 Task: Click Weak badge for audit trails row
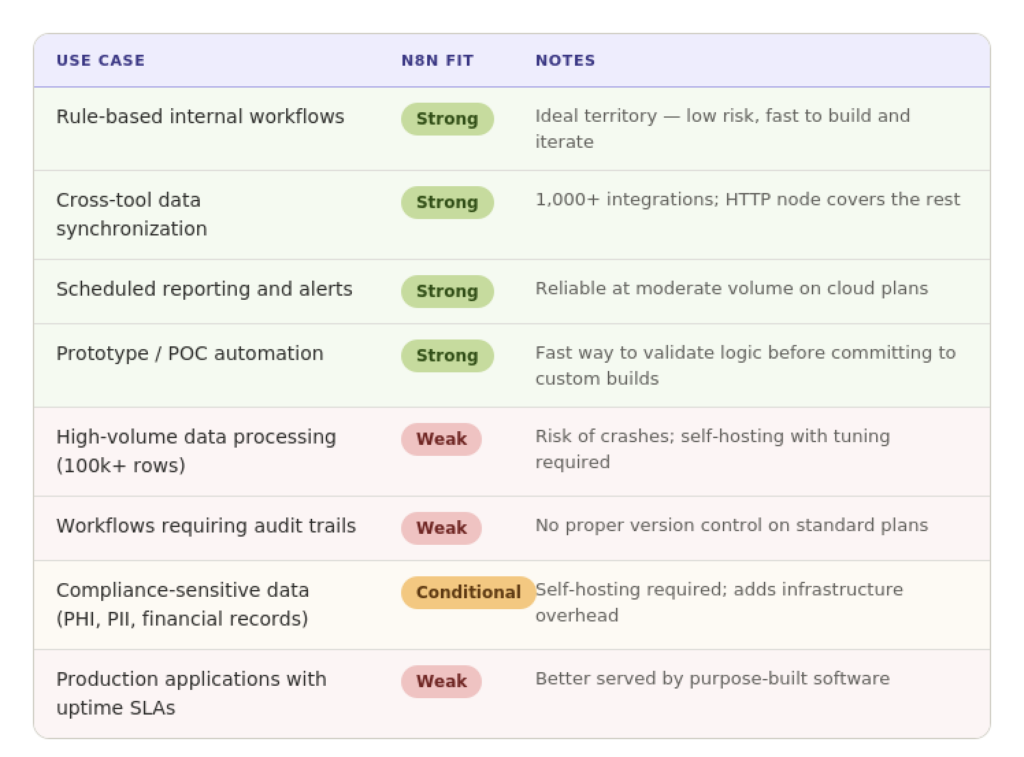(x=441, y=528)
